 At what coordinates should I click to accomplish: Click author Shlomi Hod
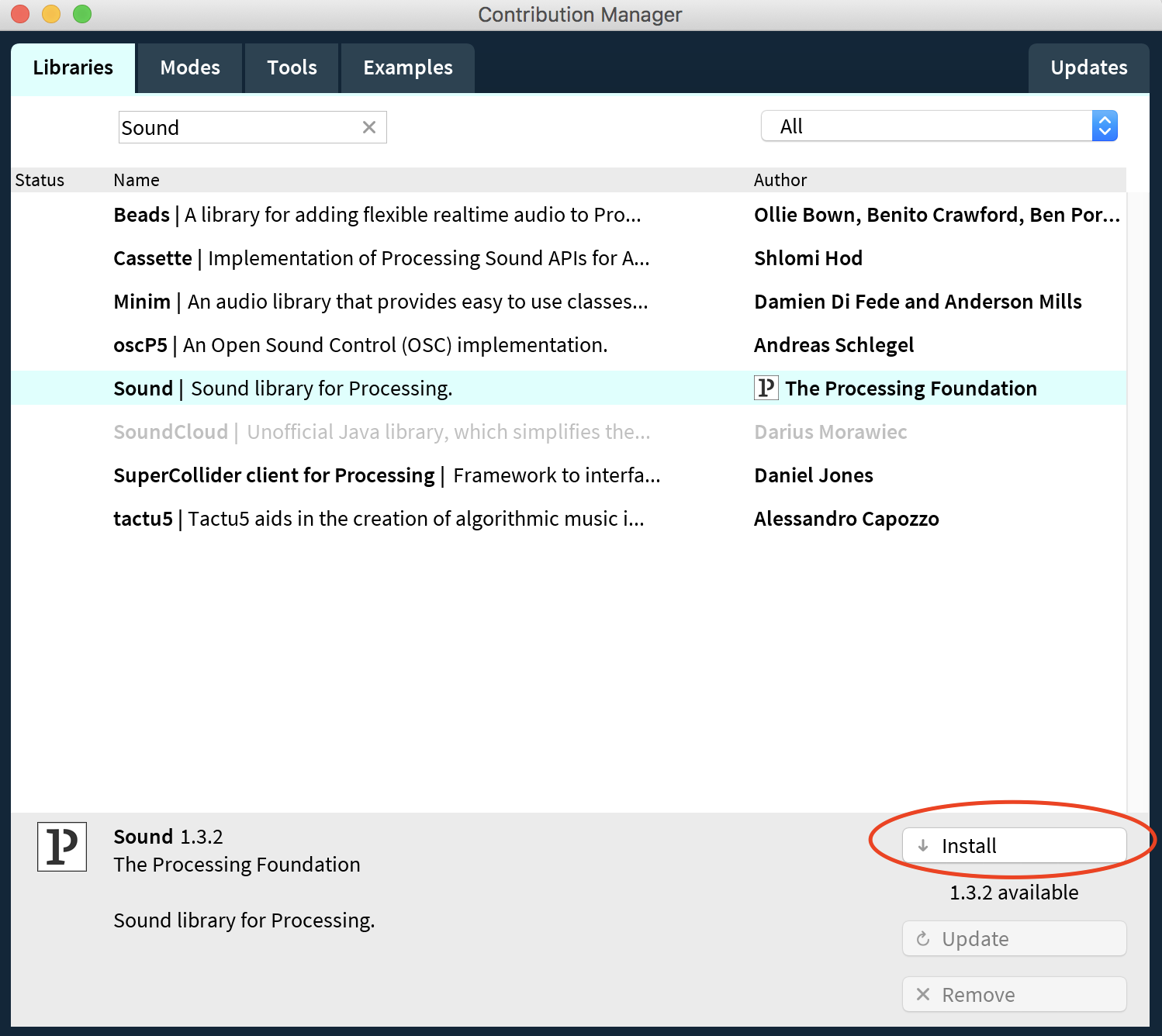pos(808,258)
